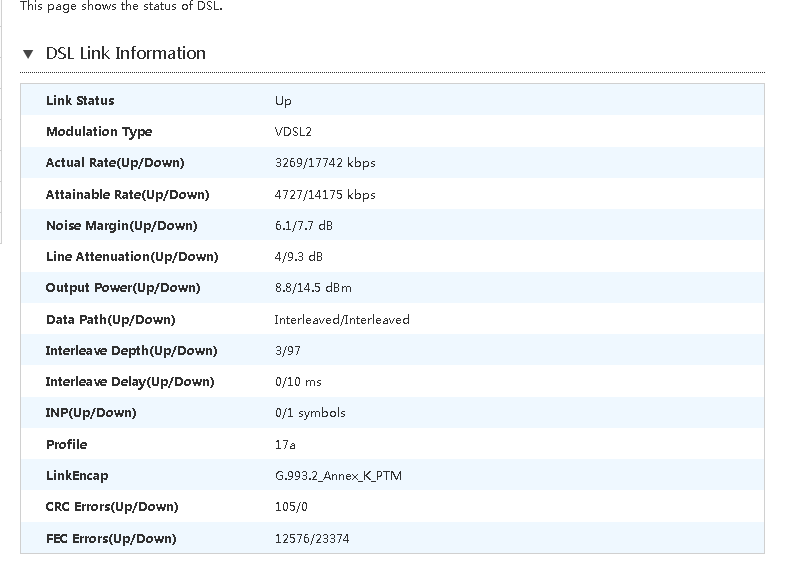The image size is (801, 578).
Task: Select the Noise Margin value 6.1/7.7 dB
Action: (x=304, y=226)
